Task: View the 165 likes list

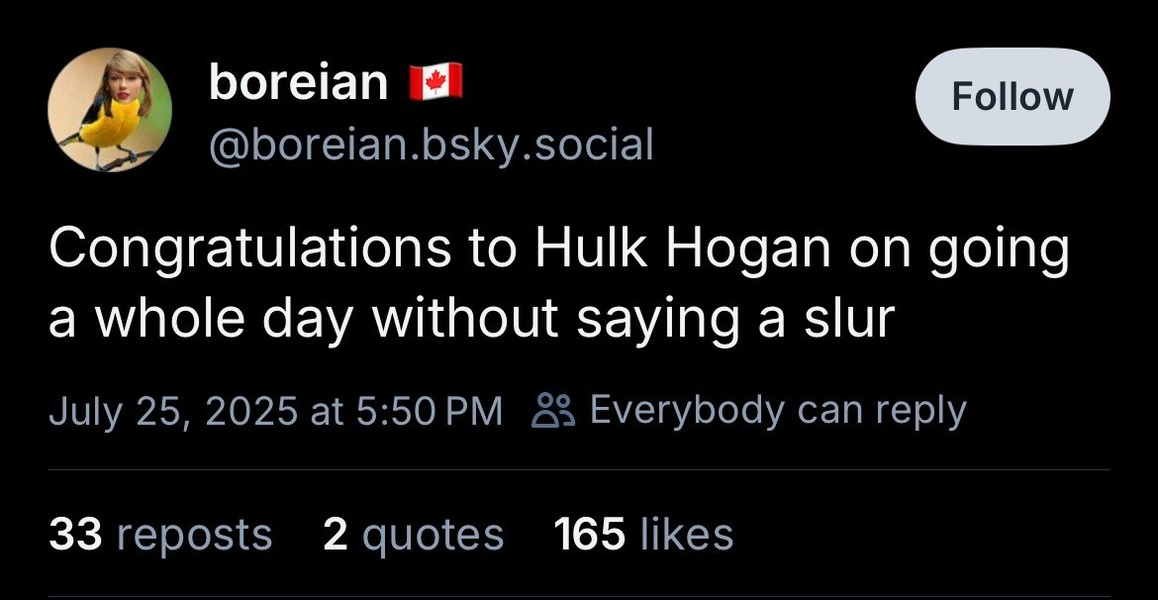Action: (644, 533)
